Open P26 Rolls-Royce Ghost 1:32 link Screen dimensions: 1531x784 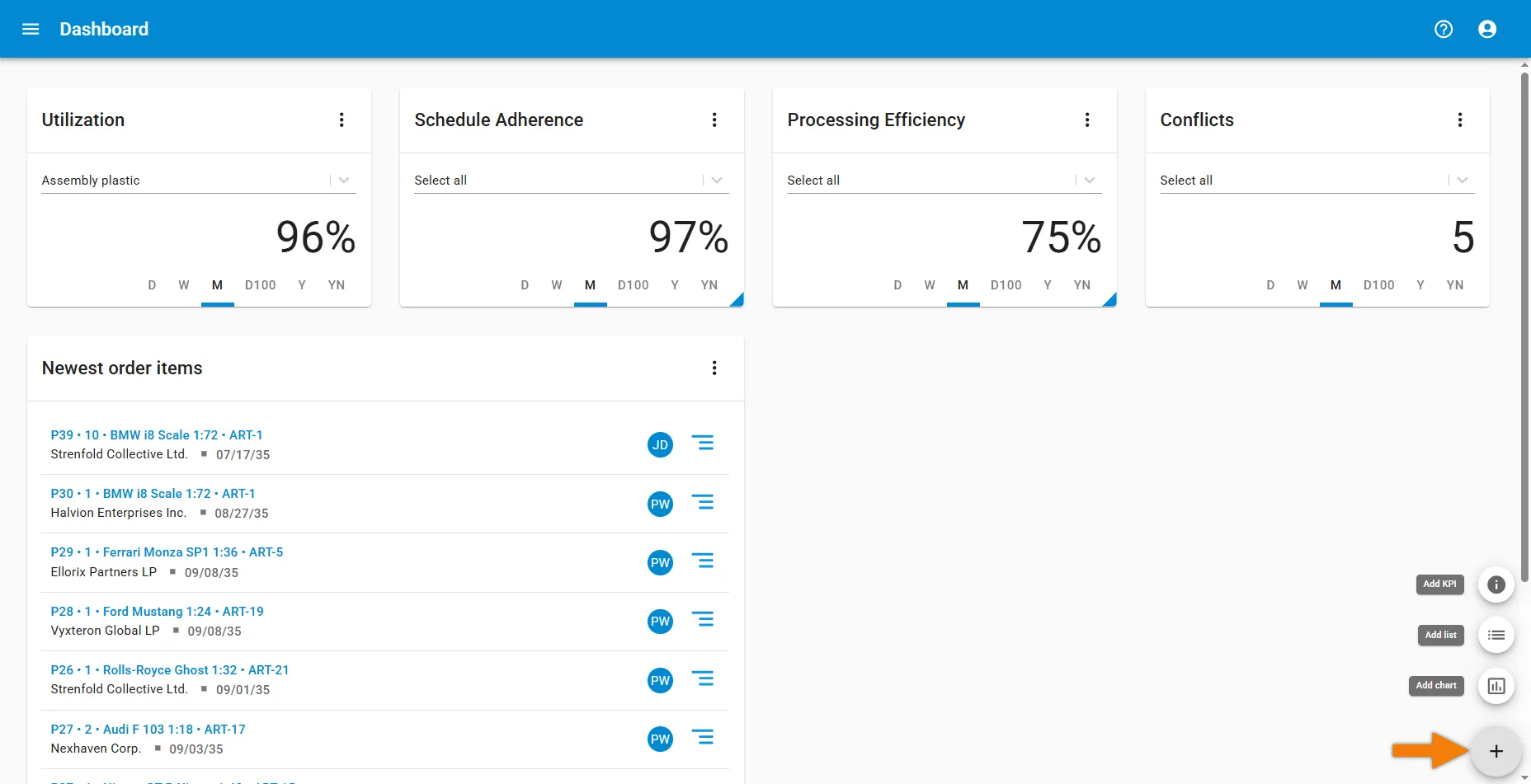tap(170, 670)
